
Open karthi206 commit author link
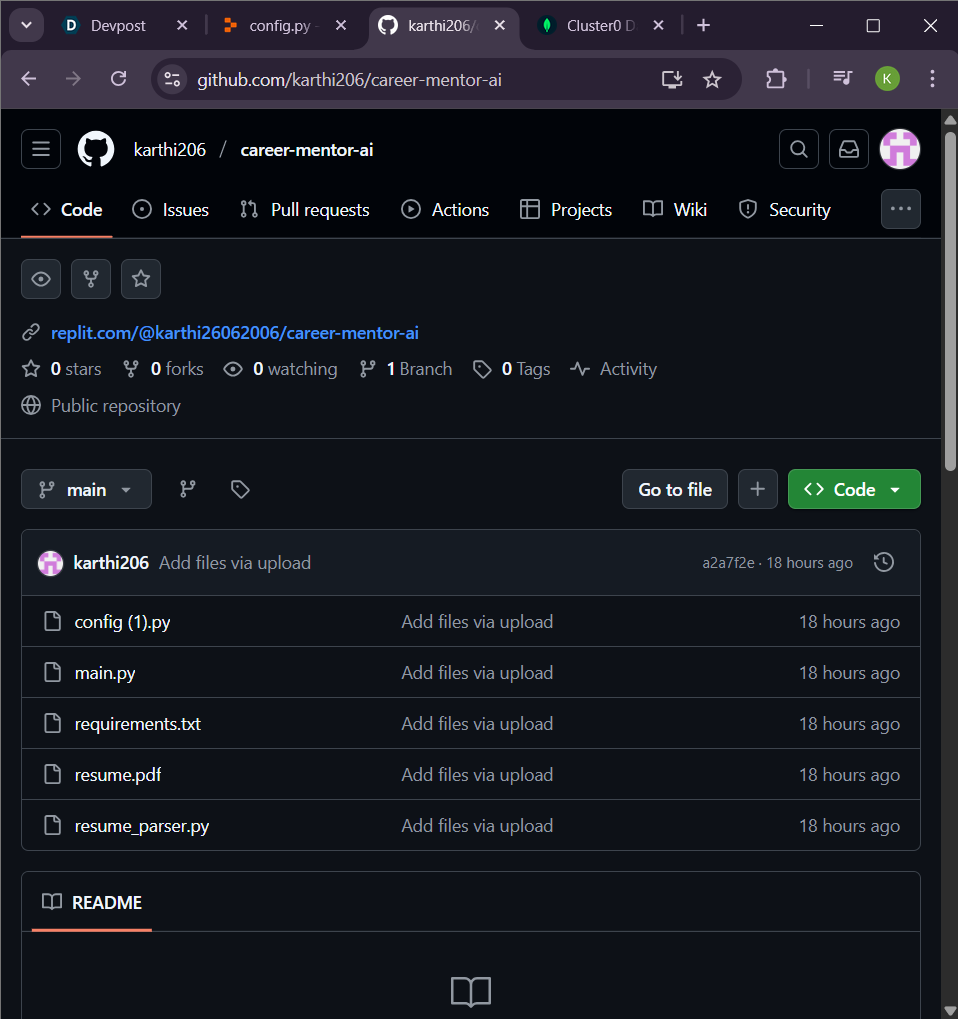point(111,563)
